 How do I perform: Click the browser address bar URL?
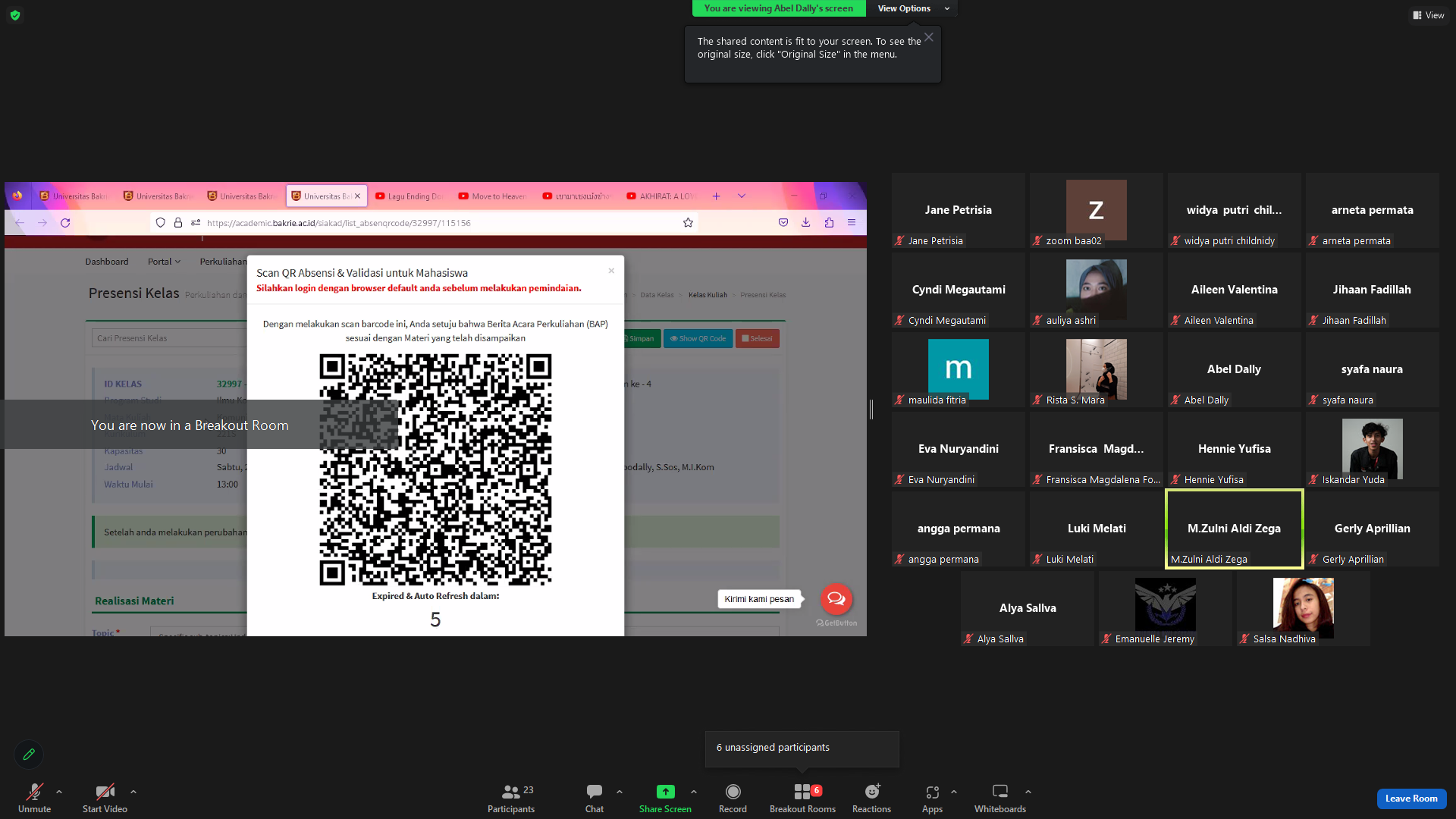[x=338, y=223]
